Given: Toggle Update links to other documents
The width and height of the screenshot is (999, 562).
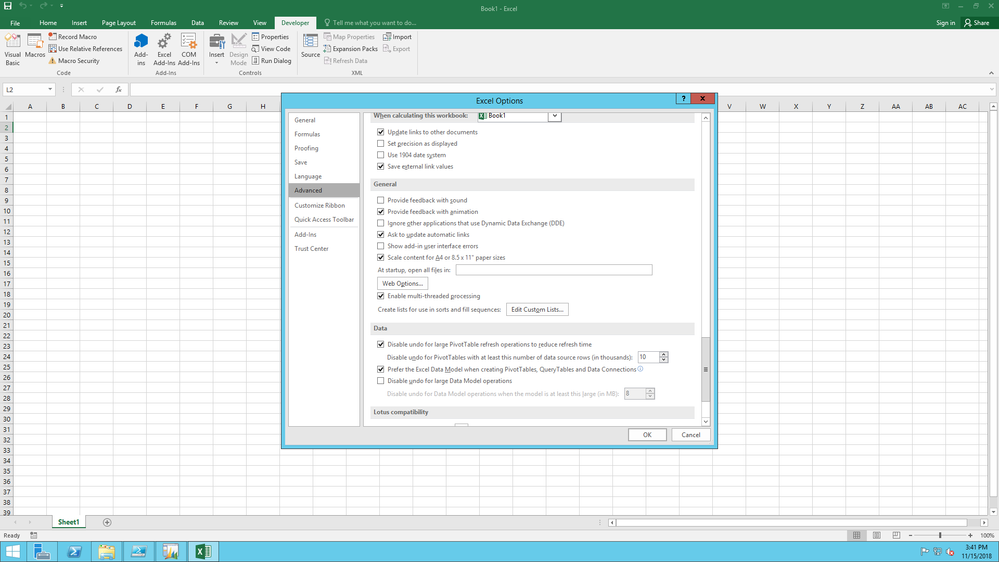Looking at the screenshot, I should [381, 133].
